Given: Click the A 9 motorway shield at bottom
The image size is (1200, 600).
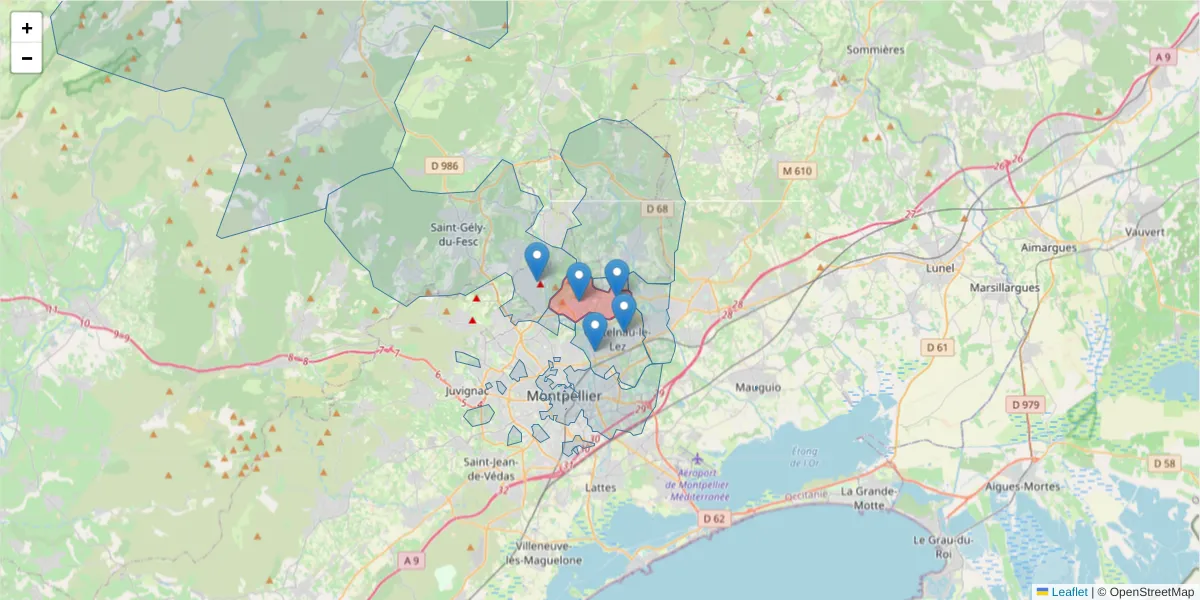Looking at the screenshot, I should [x=413, y=560].
